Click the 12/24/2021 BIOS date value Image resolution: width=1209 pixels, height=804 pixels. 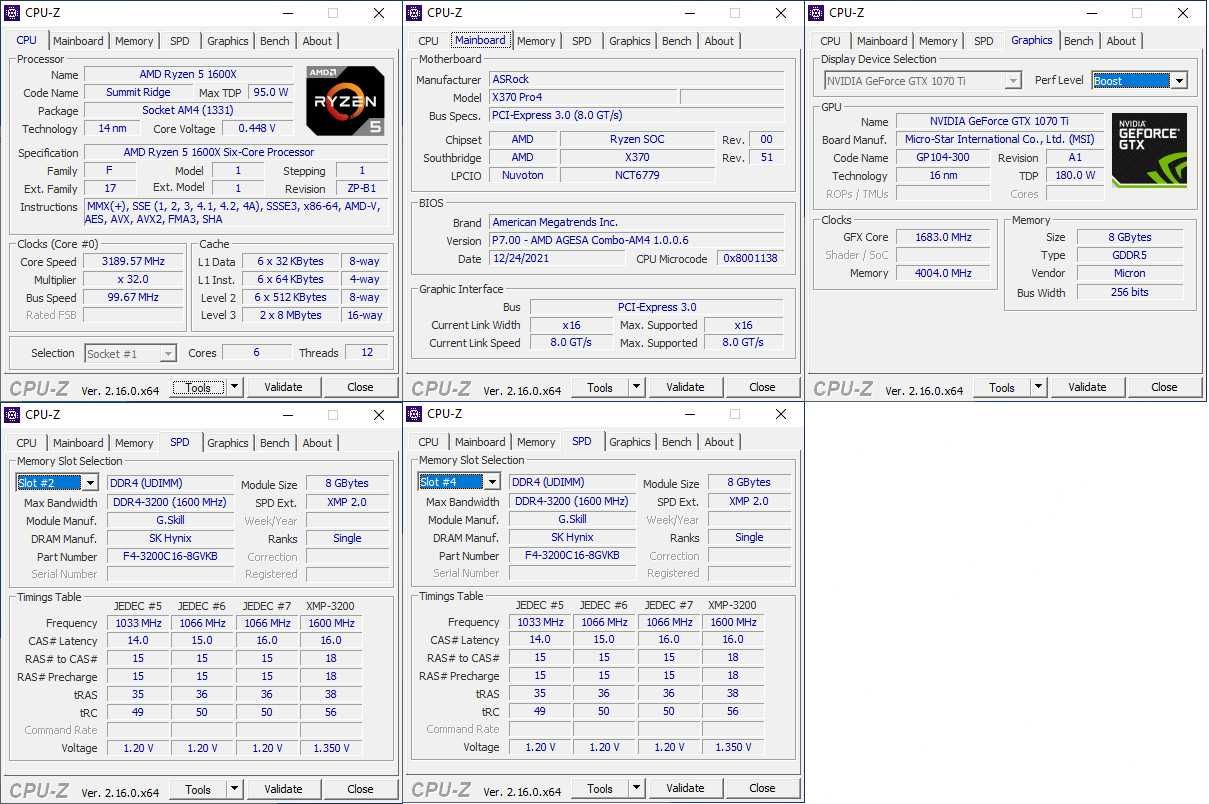[557, 259]
